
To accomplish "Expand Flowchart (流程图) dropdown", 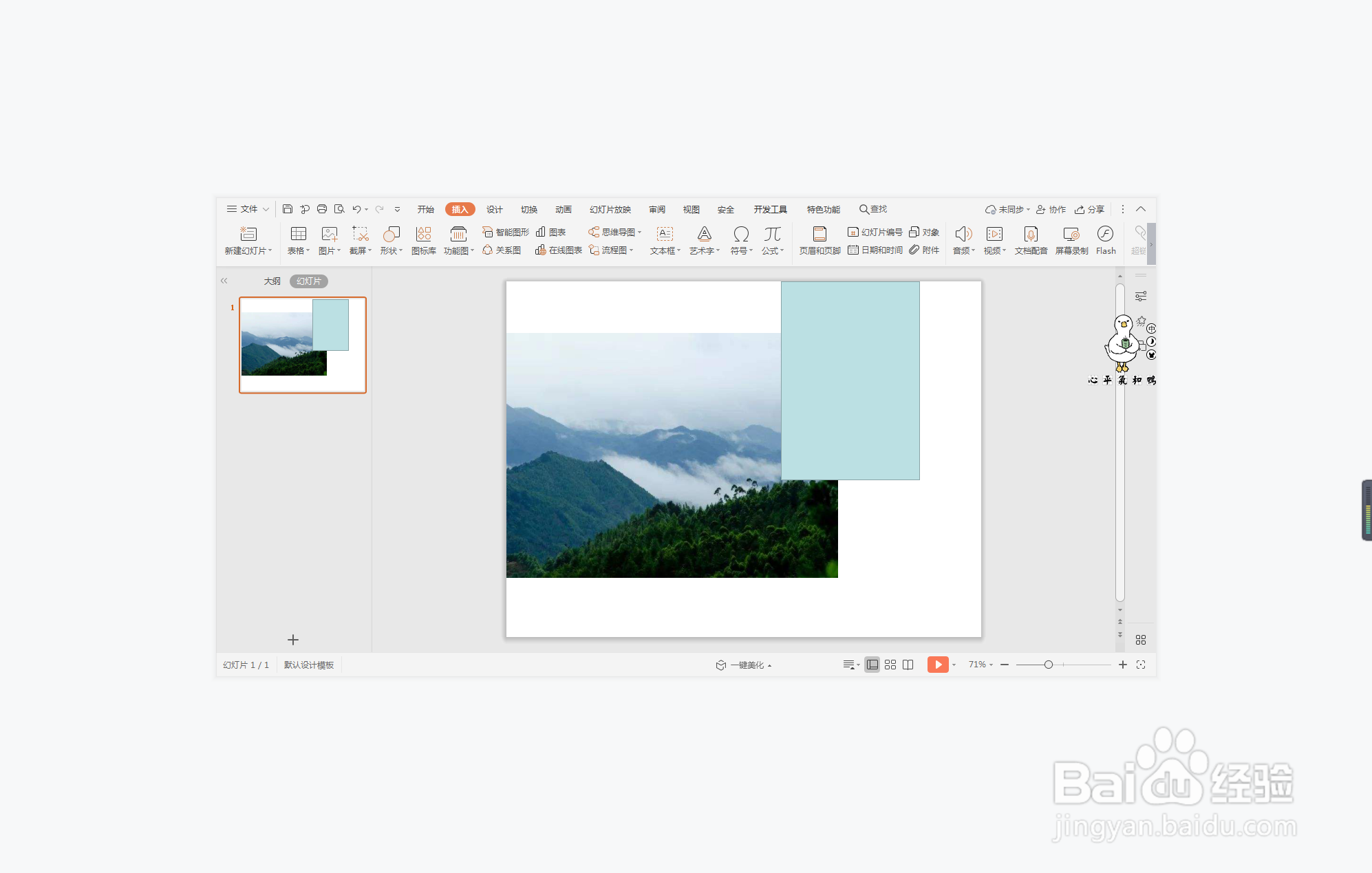I will (631, 250).
